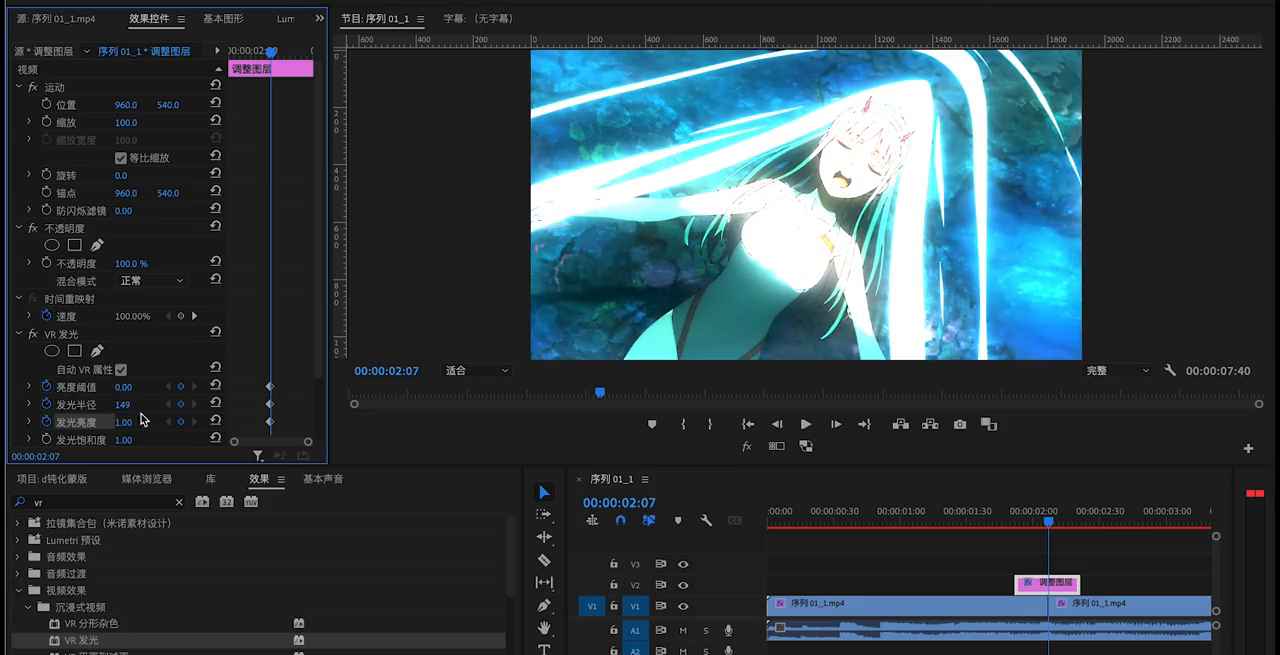Image resolution: width=1280 pixels, height=655 pixels.
Task: Click the Lift button in program monitor
Action: coord(901,424)
